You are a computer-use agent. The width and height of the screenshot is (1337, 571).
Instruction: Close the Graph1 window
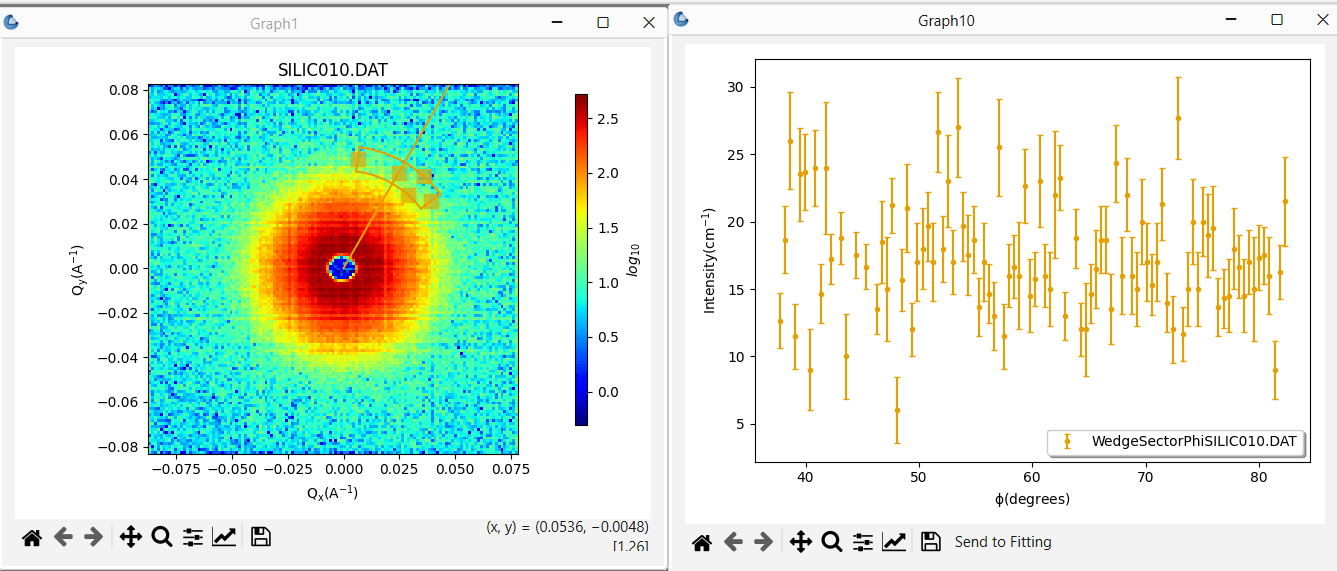click(x=648, y=22)
